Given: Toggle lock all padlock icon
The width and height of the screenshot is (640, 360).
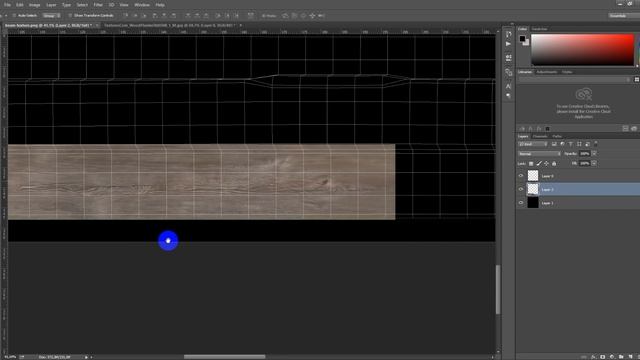Looking at the screenshot, I should click(x=554, y=164).
